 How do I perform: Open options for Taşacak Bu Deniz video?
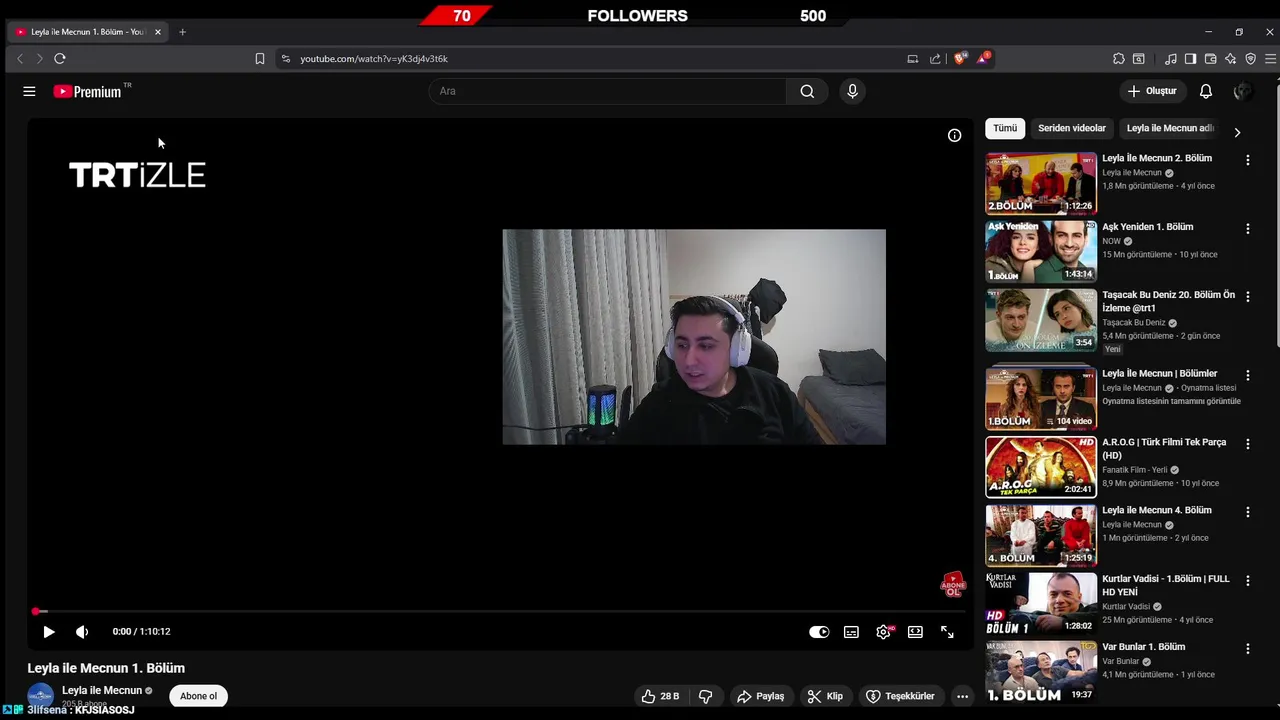pos(1247,297)
